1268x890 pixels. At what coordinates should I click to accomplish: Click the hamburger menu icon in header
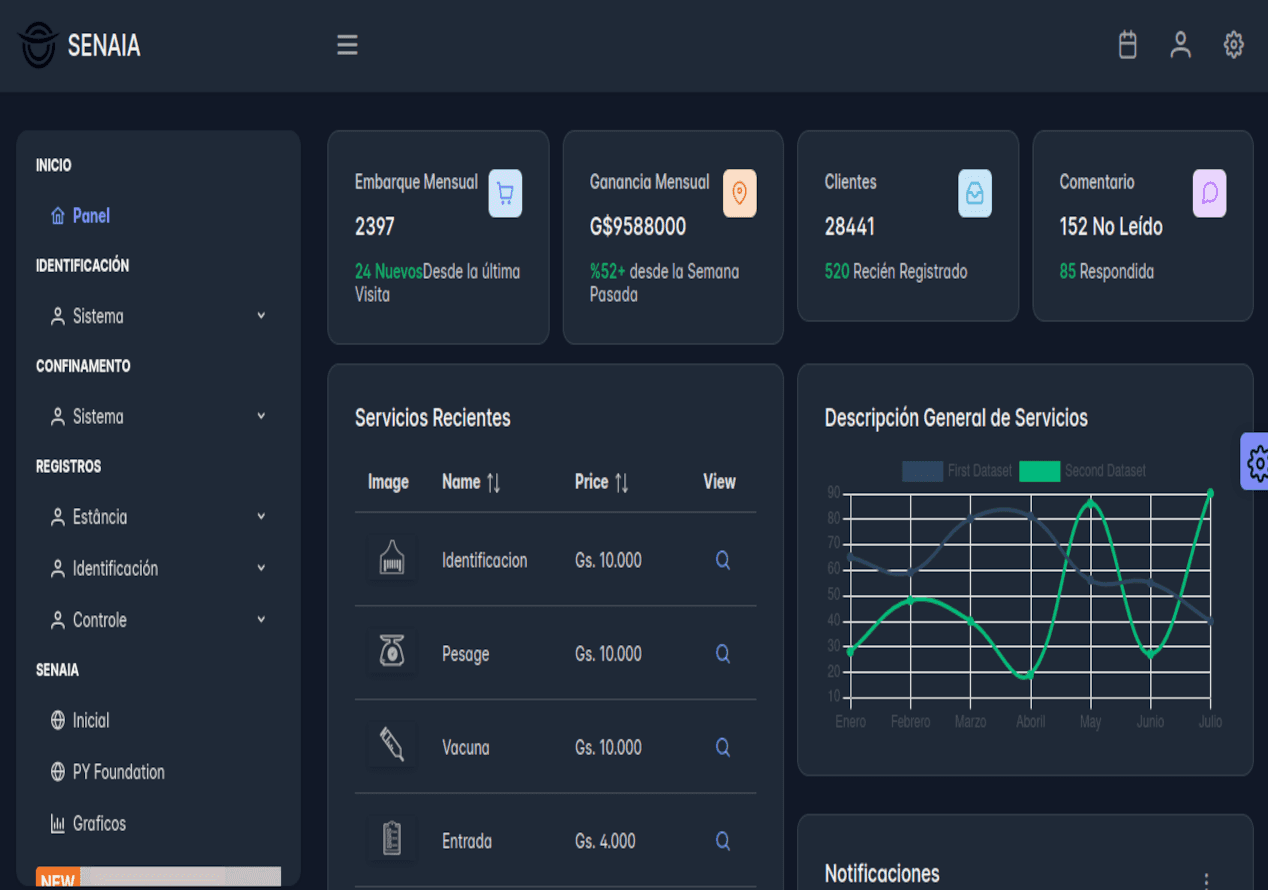point(347,45)
